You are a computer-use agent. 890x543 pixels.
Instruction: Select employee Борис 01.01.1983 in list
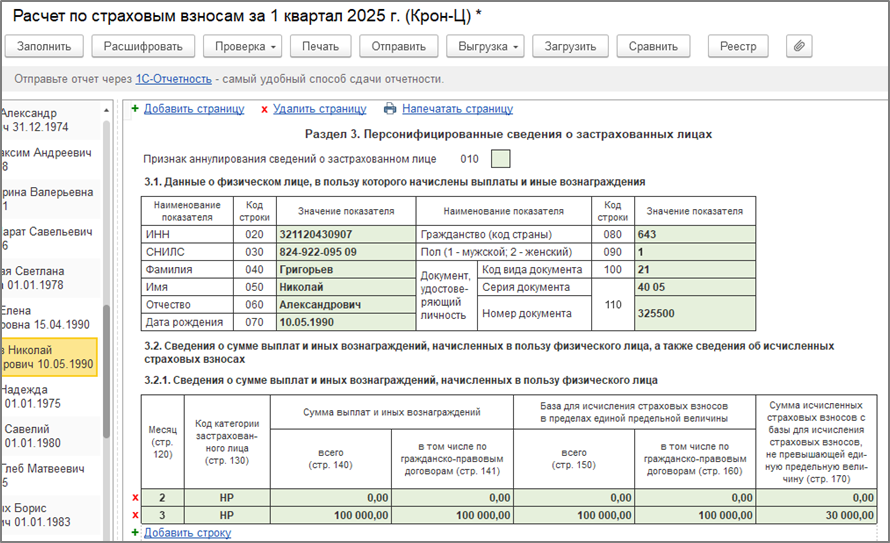pos(50,515)
